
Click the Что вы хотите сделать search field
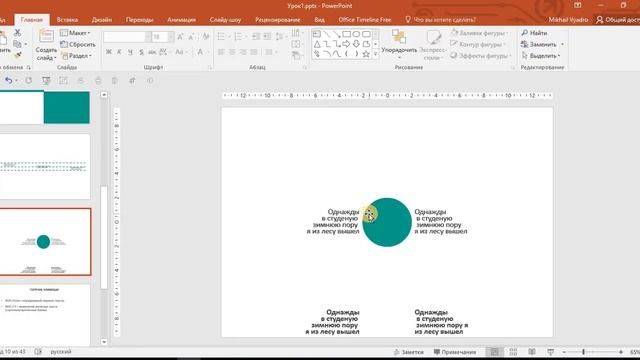[x=440, y=20]
